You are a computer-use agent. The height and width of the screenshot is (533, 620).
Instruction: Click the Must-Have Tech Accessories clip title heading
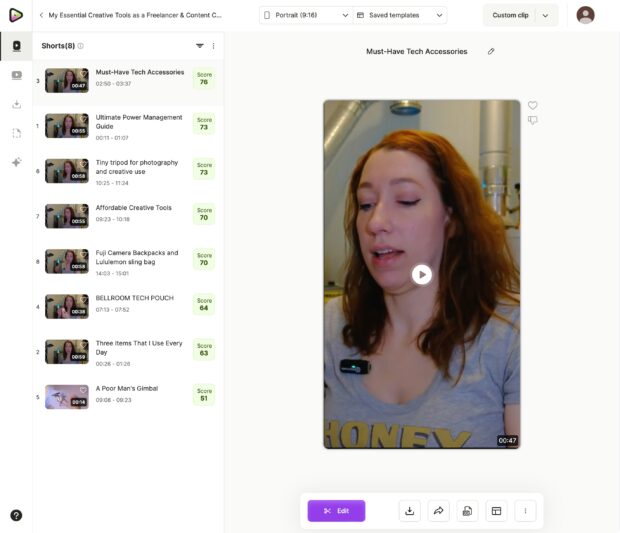417,51
